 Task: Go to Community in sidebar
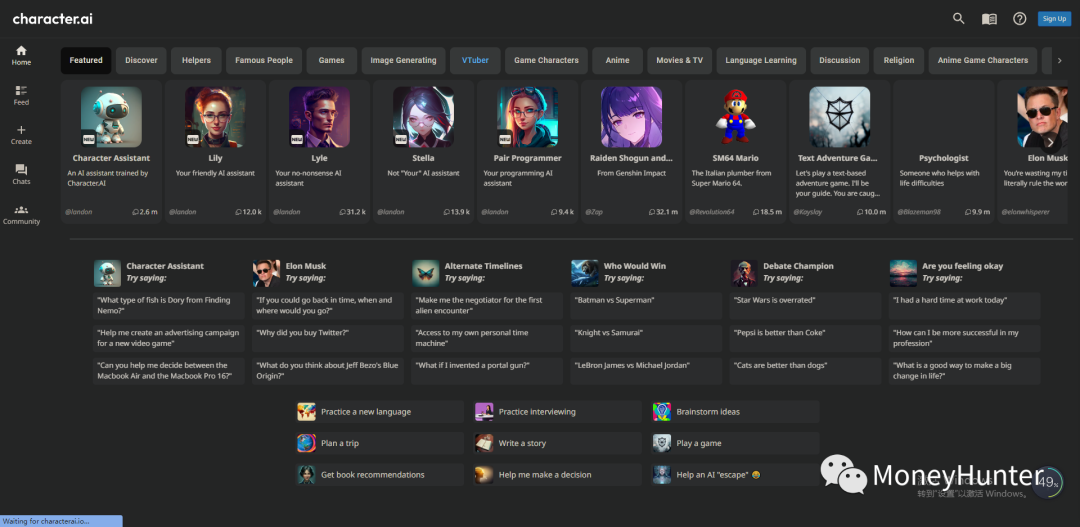(x=21, y=214)
